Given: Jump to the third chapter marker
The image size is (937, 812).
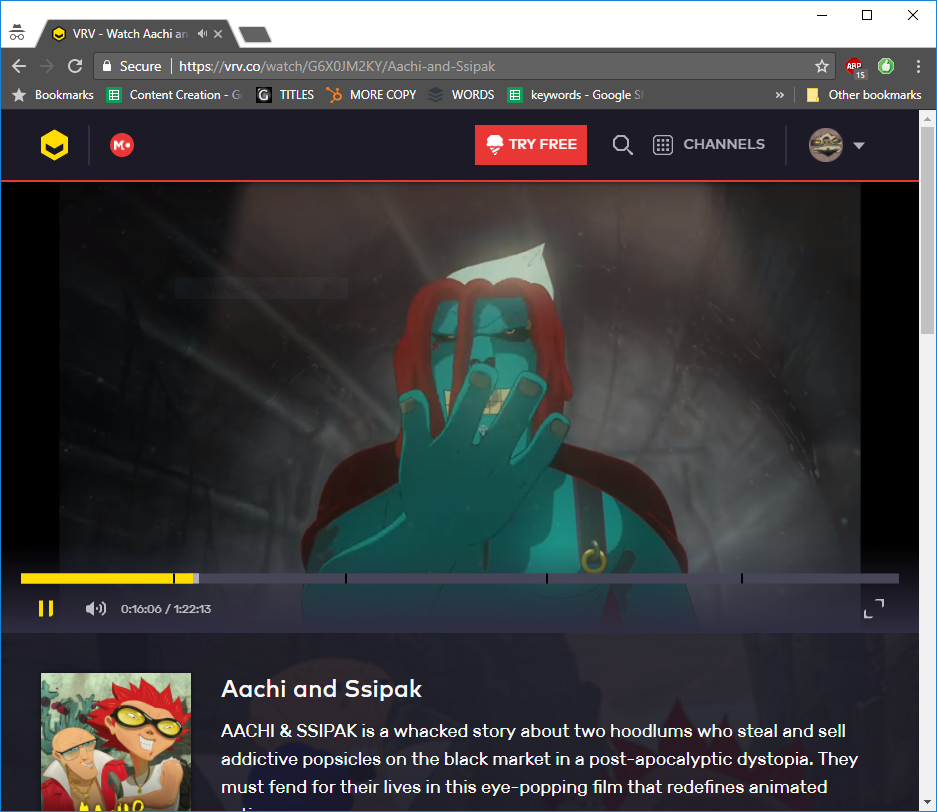Looking at the screenshot, I should [547, 578].
